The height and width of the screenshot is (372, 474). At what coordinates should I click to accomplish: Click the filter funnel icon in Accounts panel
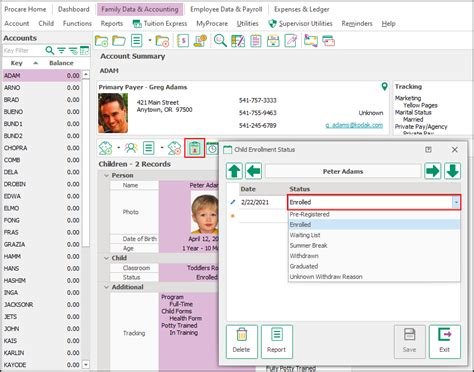[x=61, y=50]
